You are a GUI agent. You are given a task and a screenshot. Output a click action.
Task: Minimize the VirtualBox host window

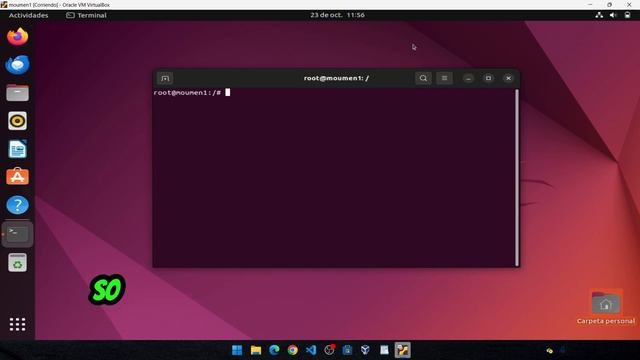(590, 4)
